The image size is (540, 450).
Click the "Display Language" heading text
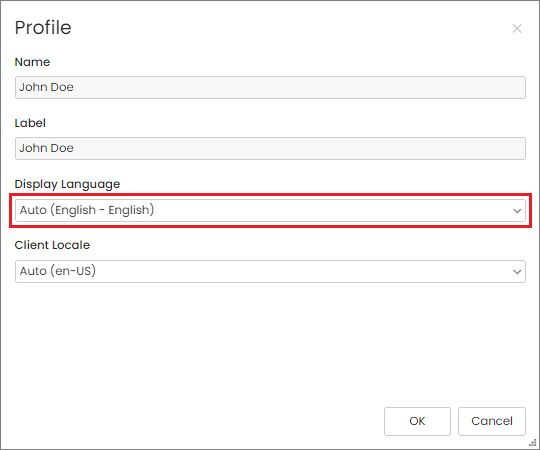[68, 184]
